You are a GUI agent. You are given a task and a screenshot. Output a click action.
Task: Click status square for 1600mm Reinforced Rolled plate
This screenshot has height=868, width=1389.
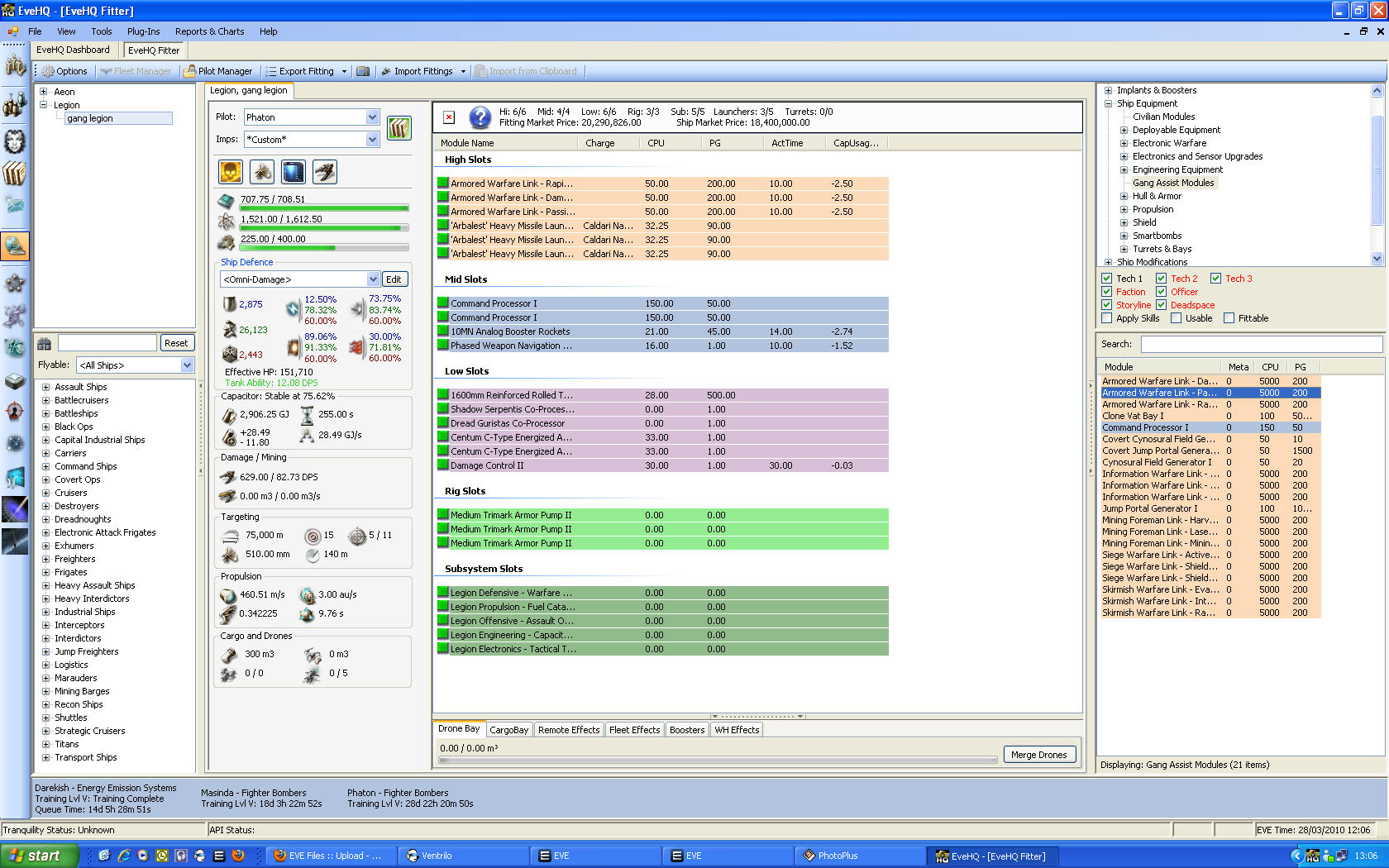pos(443,395)
